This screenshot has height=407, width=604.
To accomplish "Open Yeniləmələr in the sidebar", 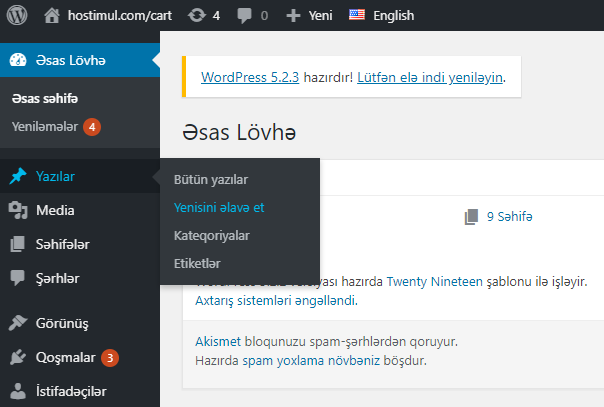I will [x=45, y=127].
